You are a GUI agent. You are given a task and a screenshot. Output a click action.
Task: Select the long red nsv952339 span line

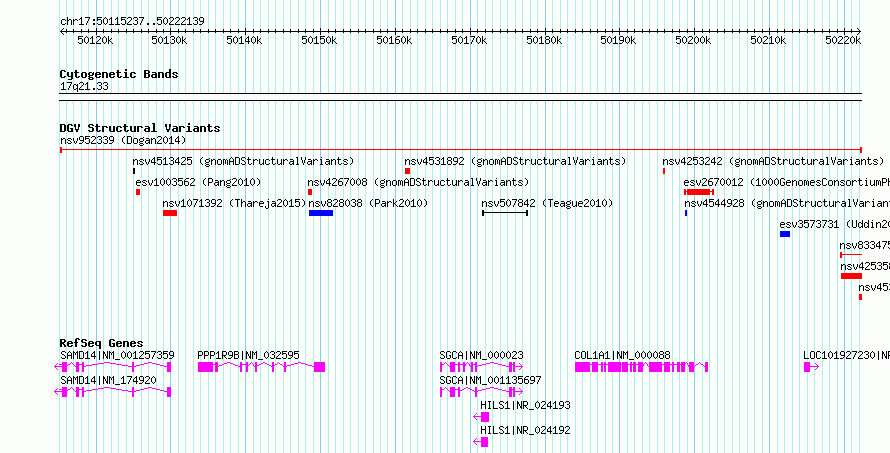(461, 150)
